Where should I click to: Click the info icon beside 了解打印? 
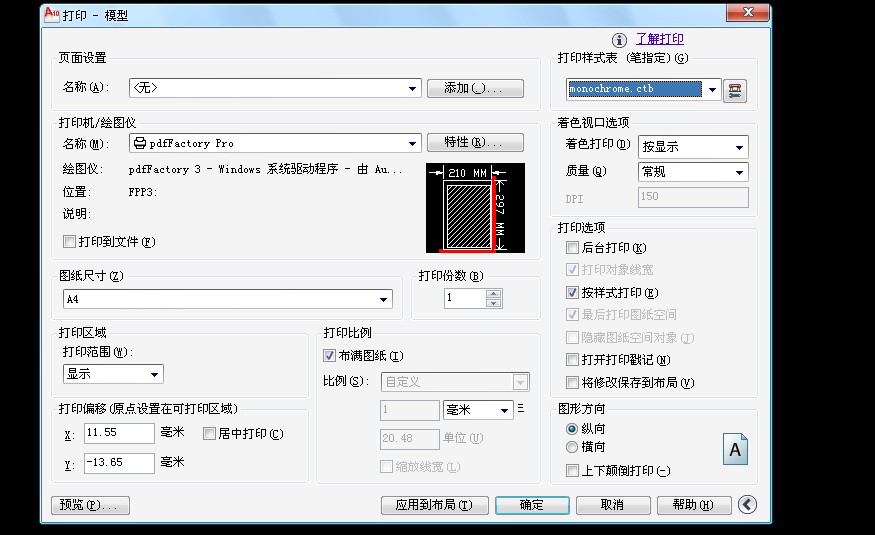click(x=620, y=40)
